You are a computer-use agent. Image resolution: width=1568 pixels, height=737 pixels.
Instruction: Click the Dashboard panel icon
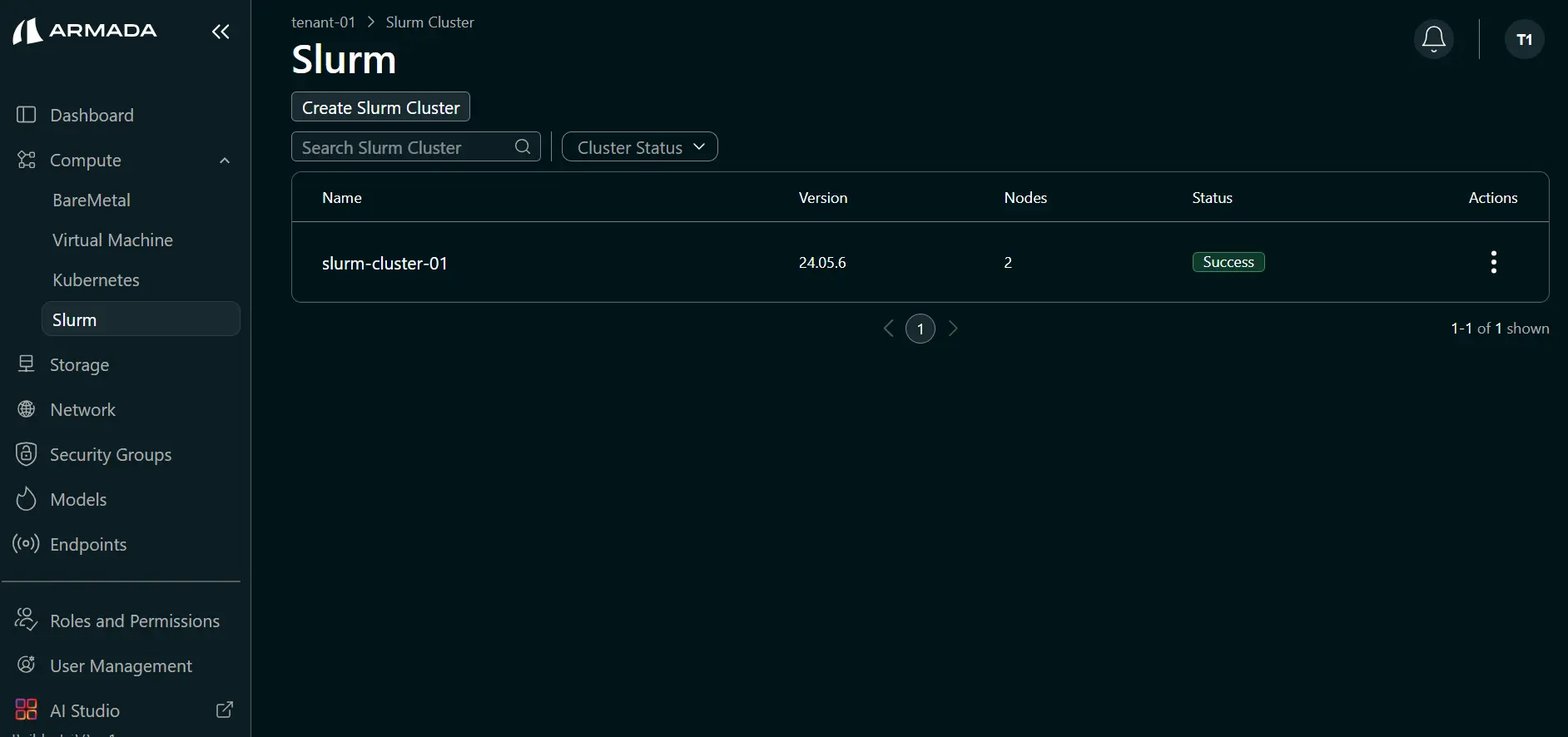27,115
